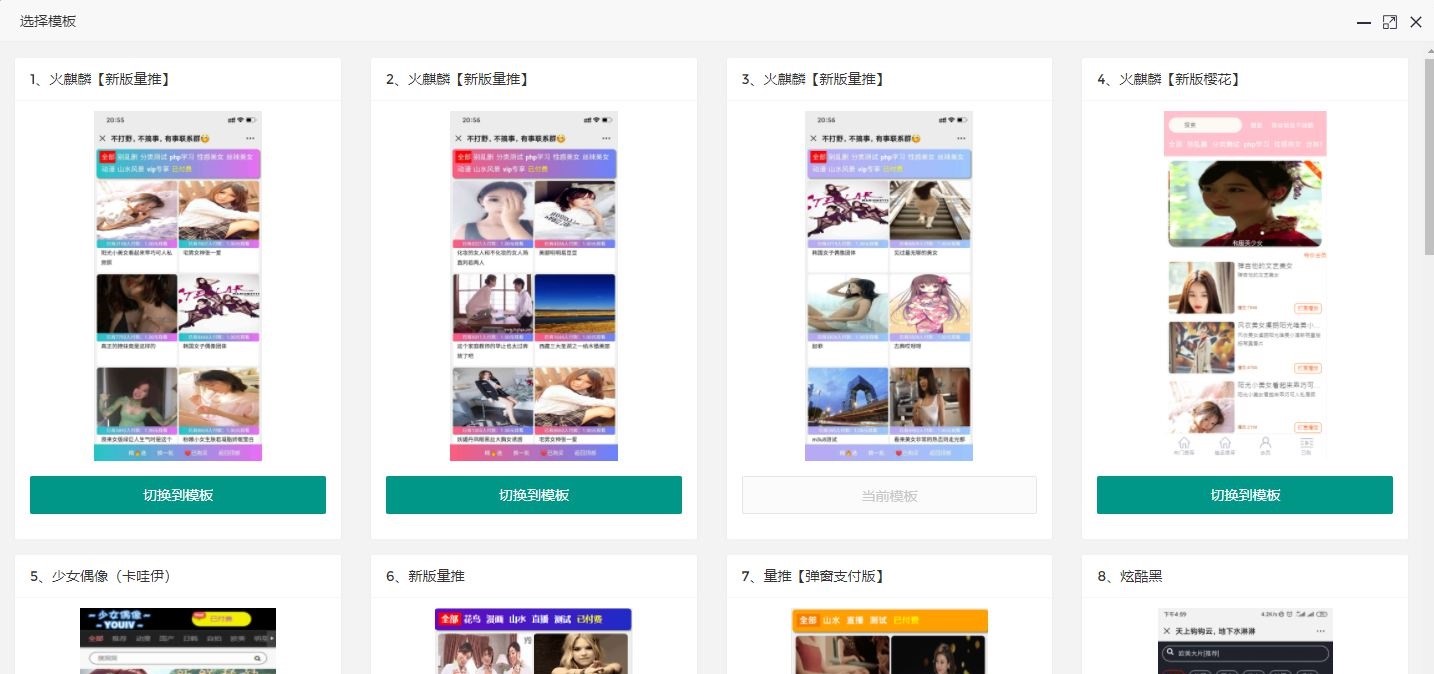Image resolution: width=1434 pixels, height=674 pixels.
Task: Maximize the 选择模板 dialog window
Action: coord(1389,22)
